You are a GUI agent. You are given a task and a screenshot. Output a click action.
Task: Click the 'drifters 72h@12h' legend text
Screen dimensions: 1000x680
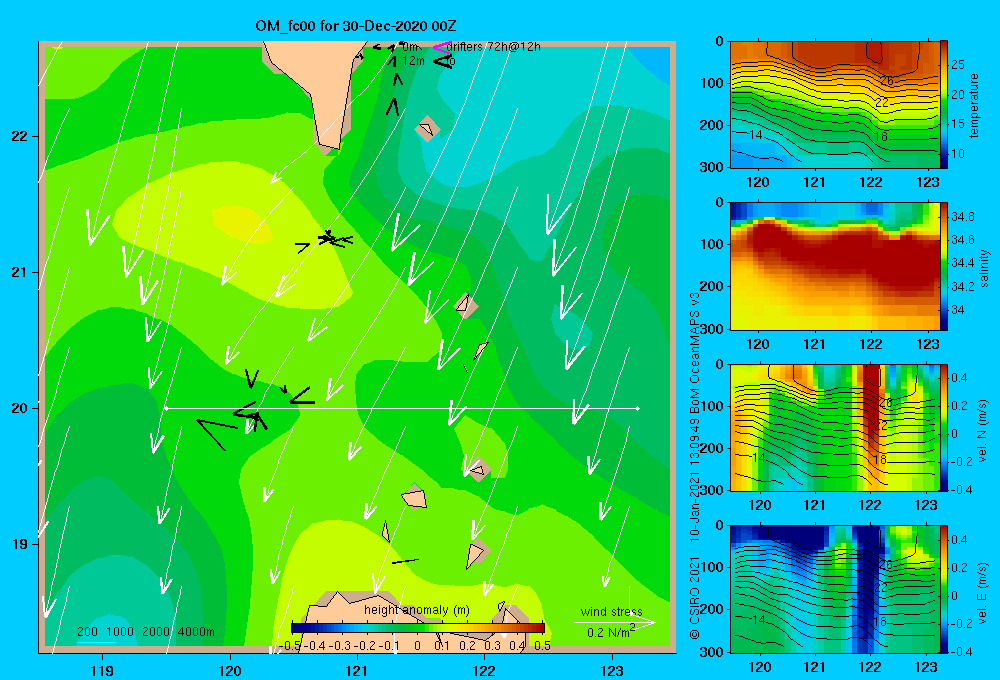pos(493,47)
